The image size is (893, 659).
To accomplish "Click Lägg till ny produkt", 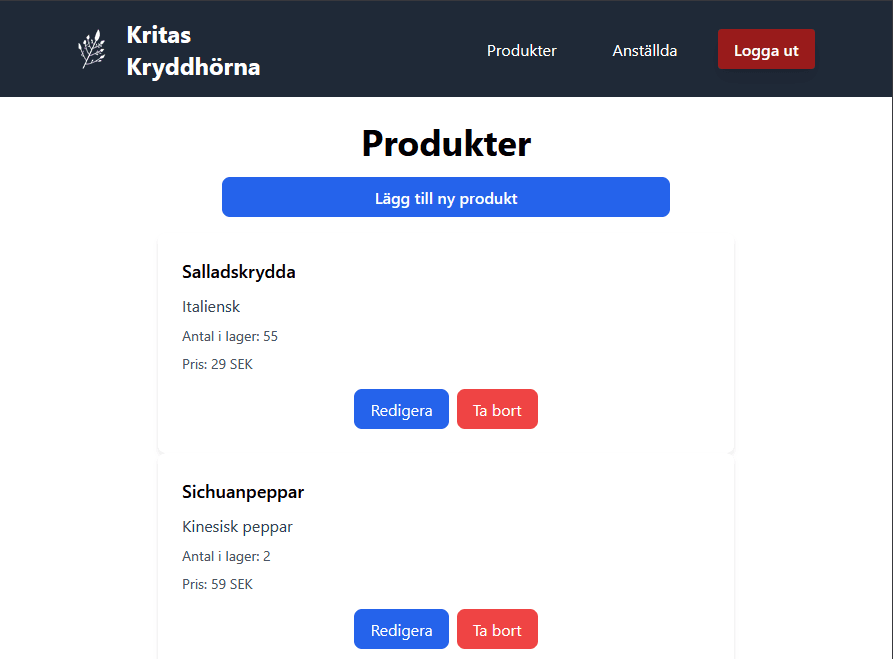I will pyautogui.click(x=446, y=197).
